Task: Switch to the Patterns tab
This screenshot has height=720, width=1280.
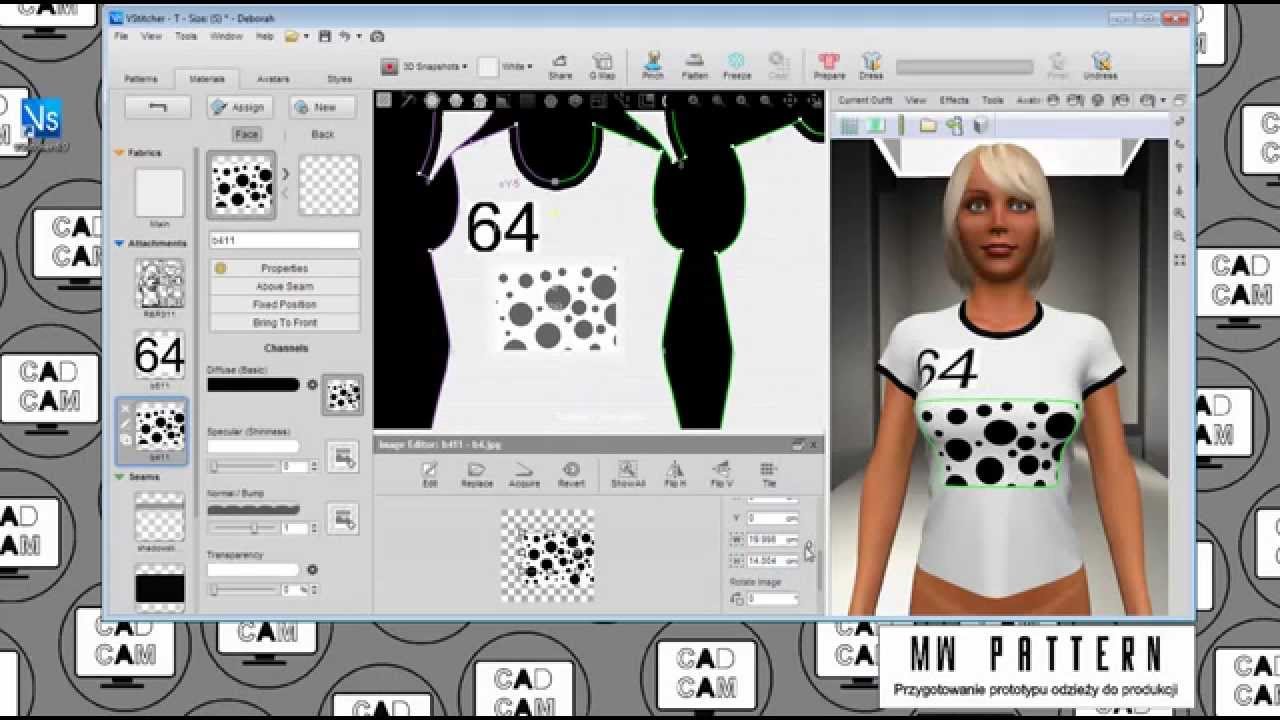Action: [141, 79]
